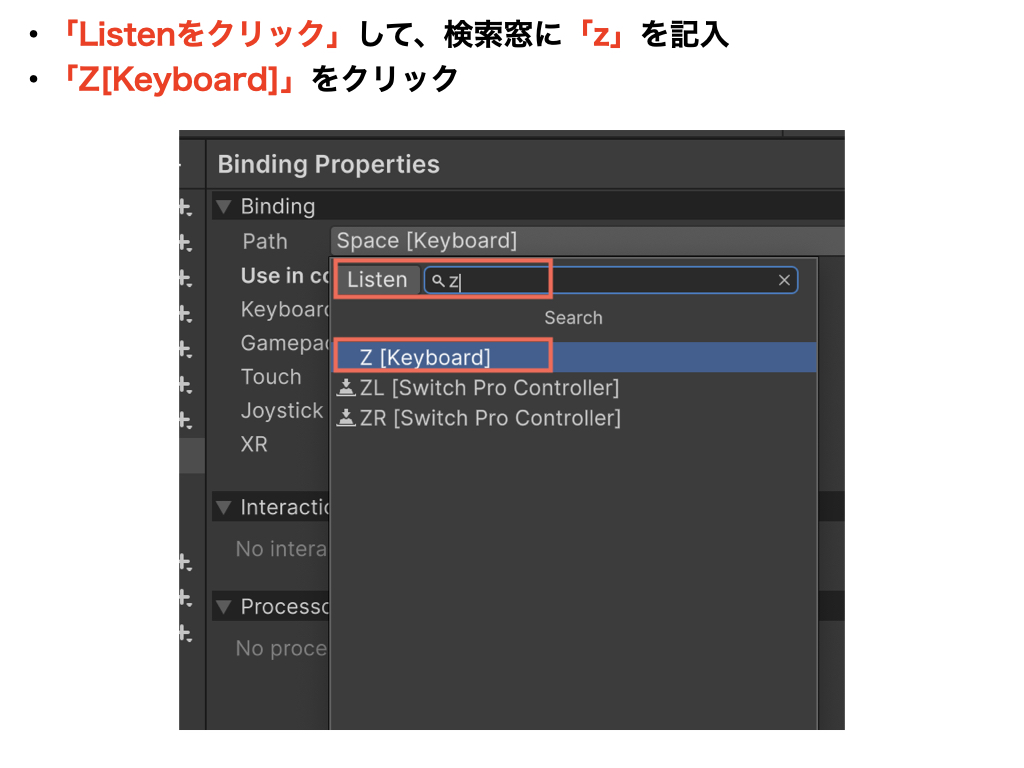Viewport: 1024px width, 768px height.
Task: Click the Listen button
Action: pyautogui.click(x=377, y=280)
